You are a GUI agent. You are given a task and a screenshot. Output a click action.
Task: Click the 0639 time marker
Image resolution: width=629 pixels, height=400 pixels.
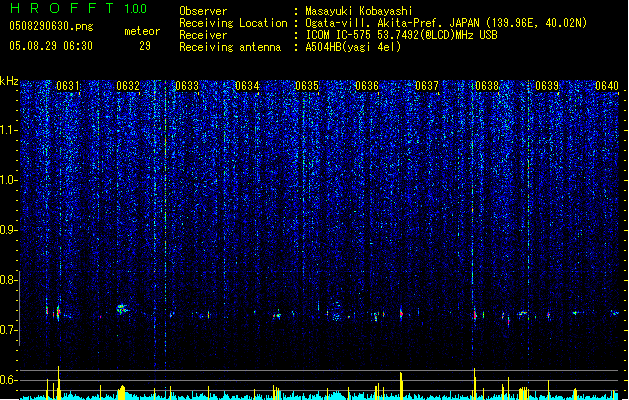pyautogui.click(x=547, y=86)
